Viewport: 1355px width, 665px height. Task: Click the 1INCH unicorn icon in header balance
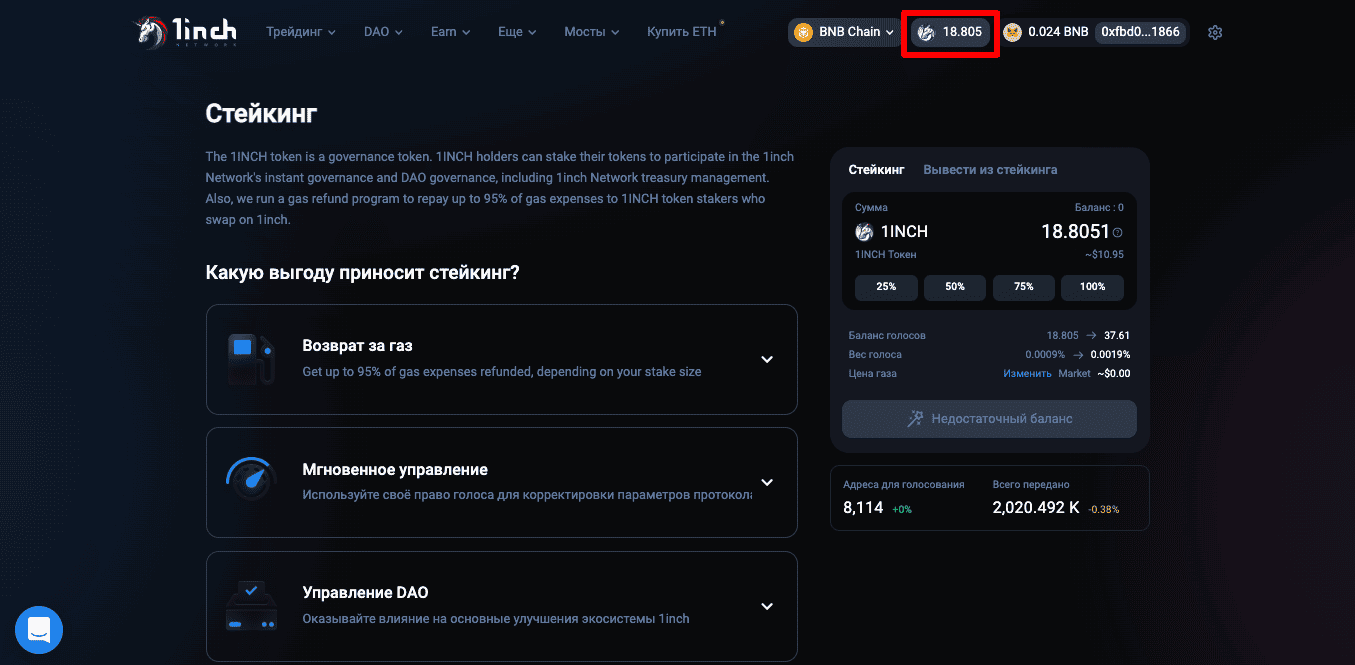click(926, 32)
